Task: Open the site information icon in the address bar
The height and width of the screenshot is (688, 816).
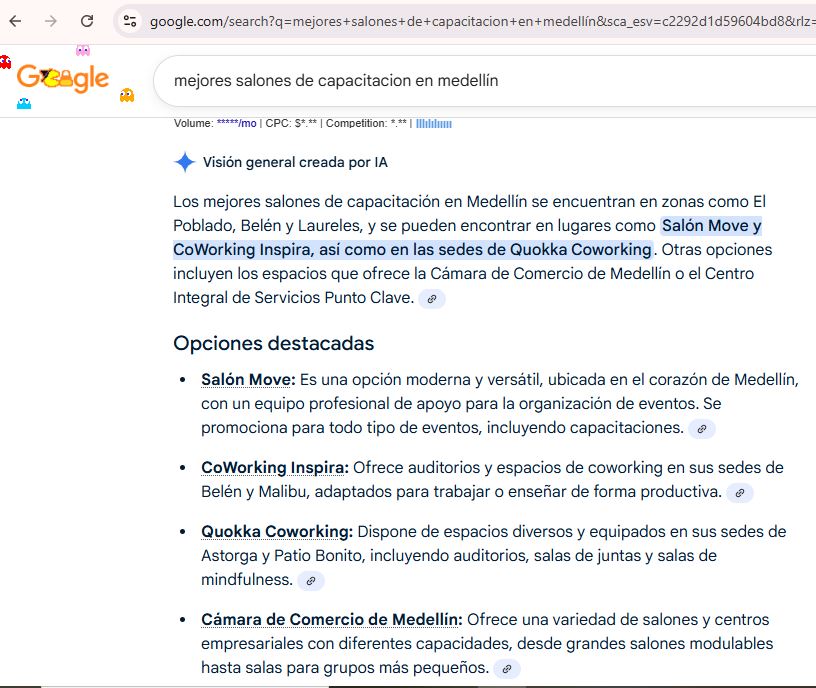Action: (131, 20)
